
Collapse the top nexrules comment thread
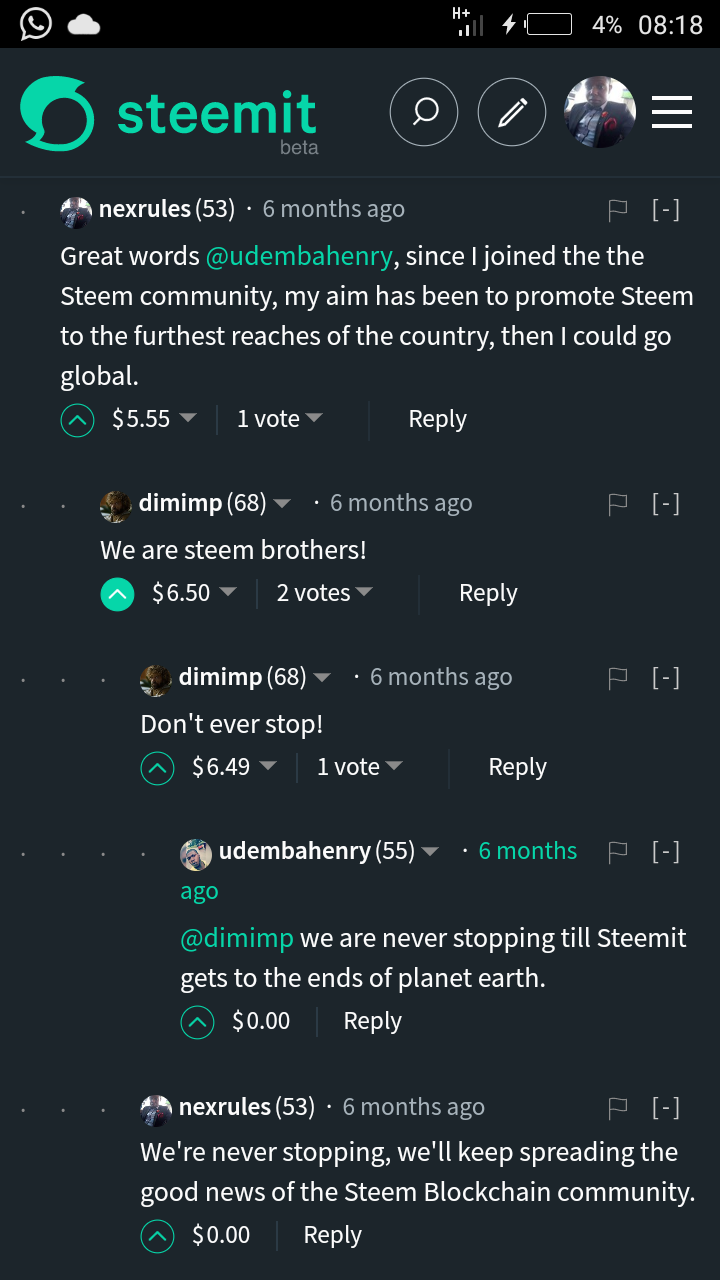[x=666, y=209]
